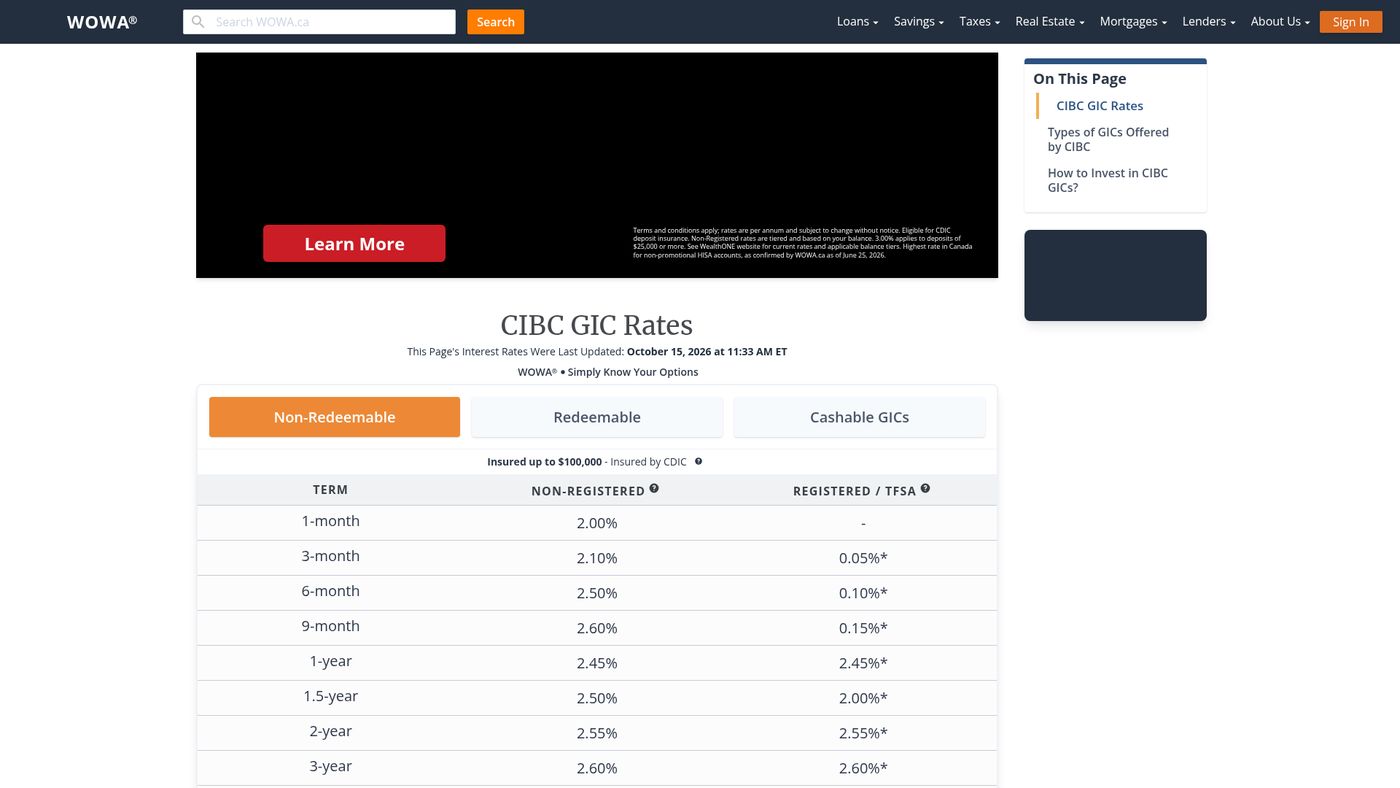Image resolution: width=1400 pixels, height=788 pixels.
Task: Jump to CIBC GIC Rates section
Action: [x=1099, y=106]
